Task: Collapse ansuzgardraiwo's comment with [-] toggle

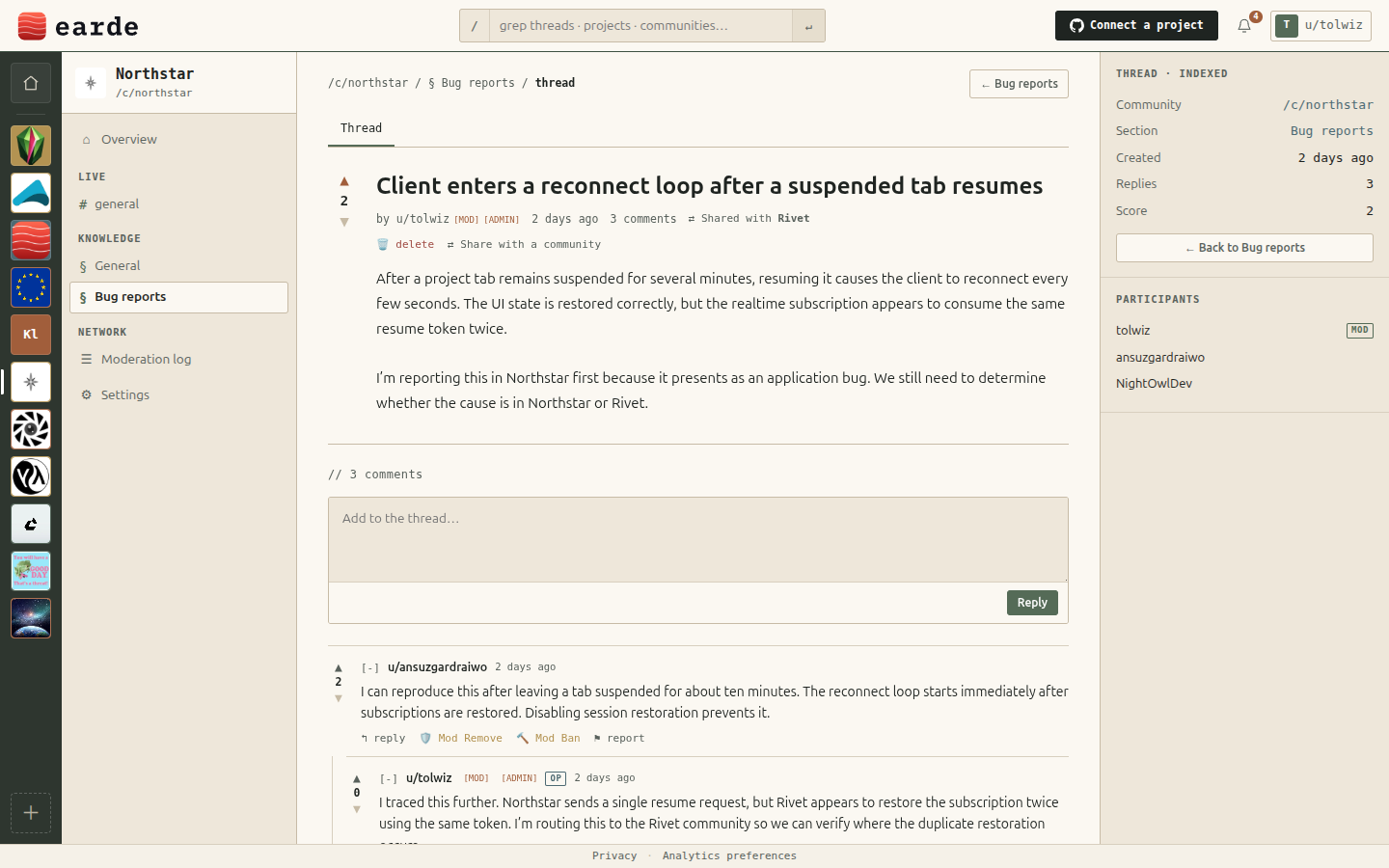Action: point(370,667)
